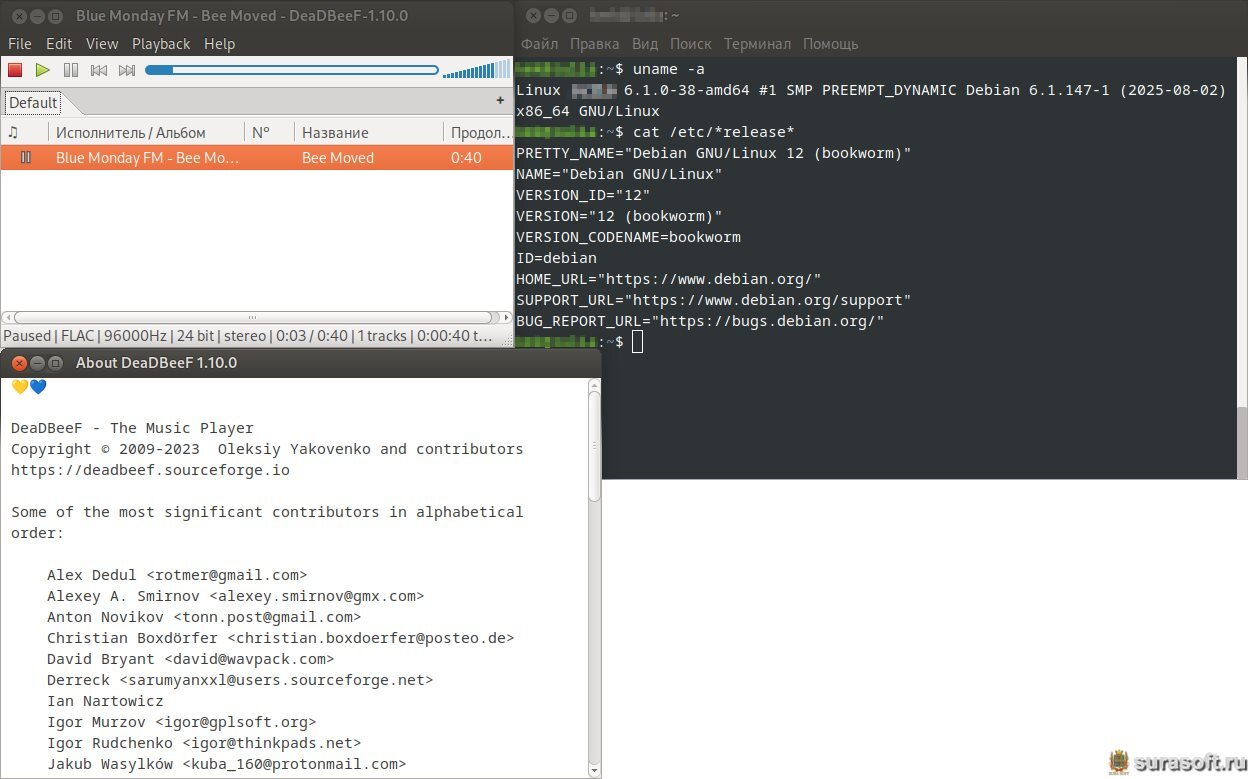This screenshot has width=1248, height=779.
Task: Open the Помощь menu in the terminal
Action: [830, 44]
